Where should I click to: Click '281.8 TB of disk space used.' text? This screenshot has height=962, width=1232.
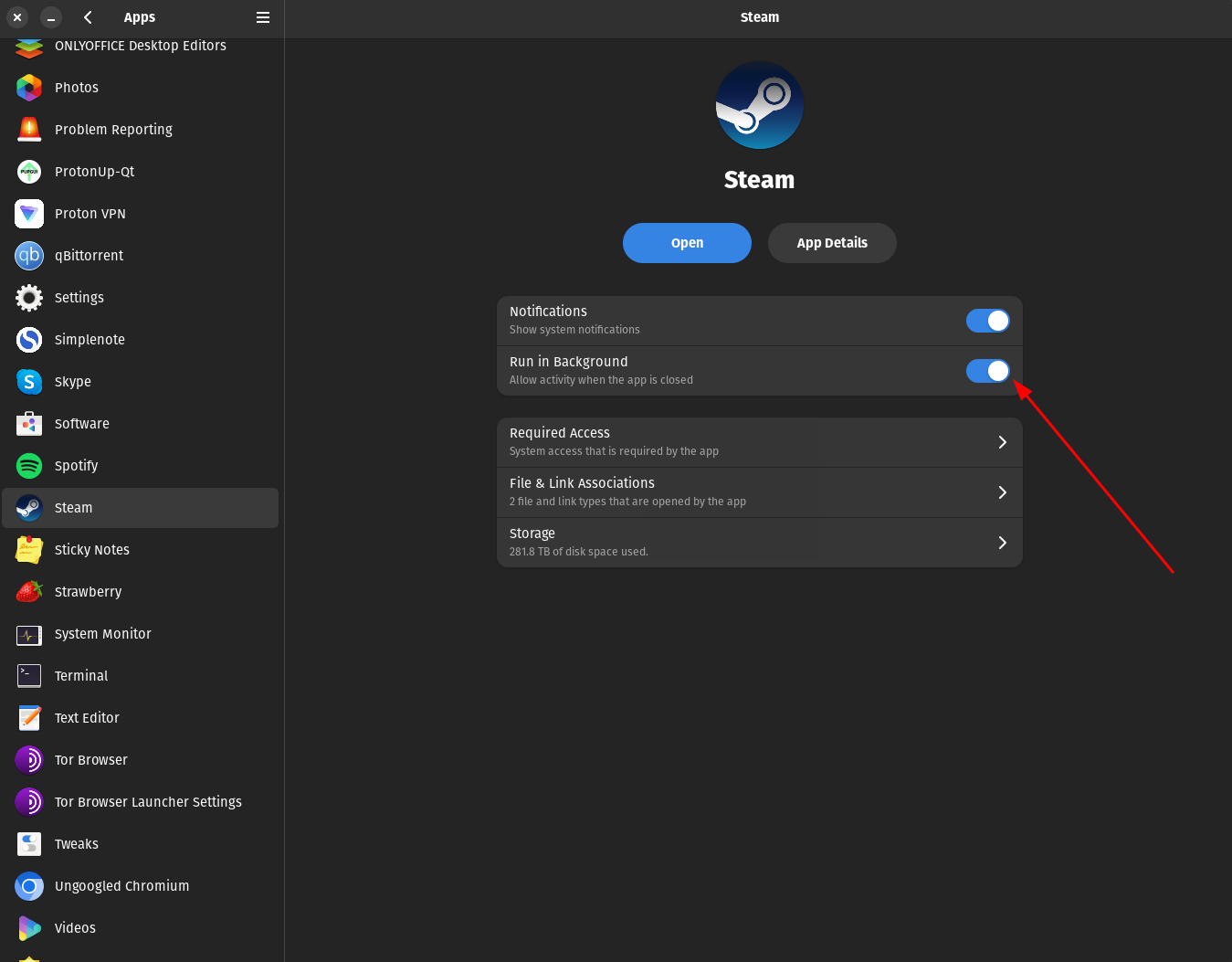pos(579,552)
